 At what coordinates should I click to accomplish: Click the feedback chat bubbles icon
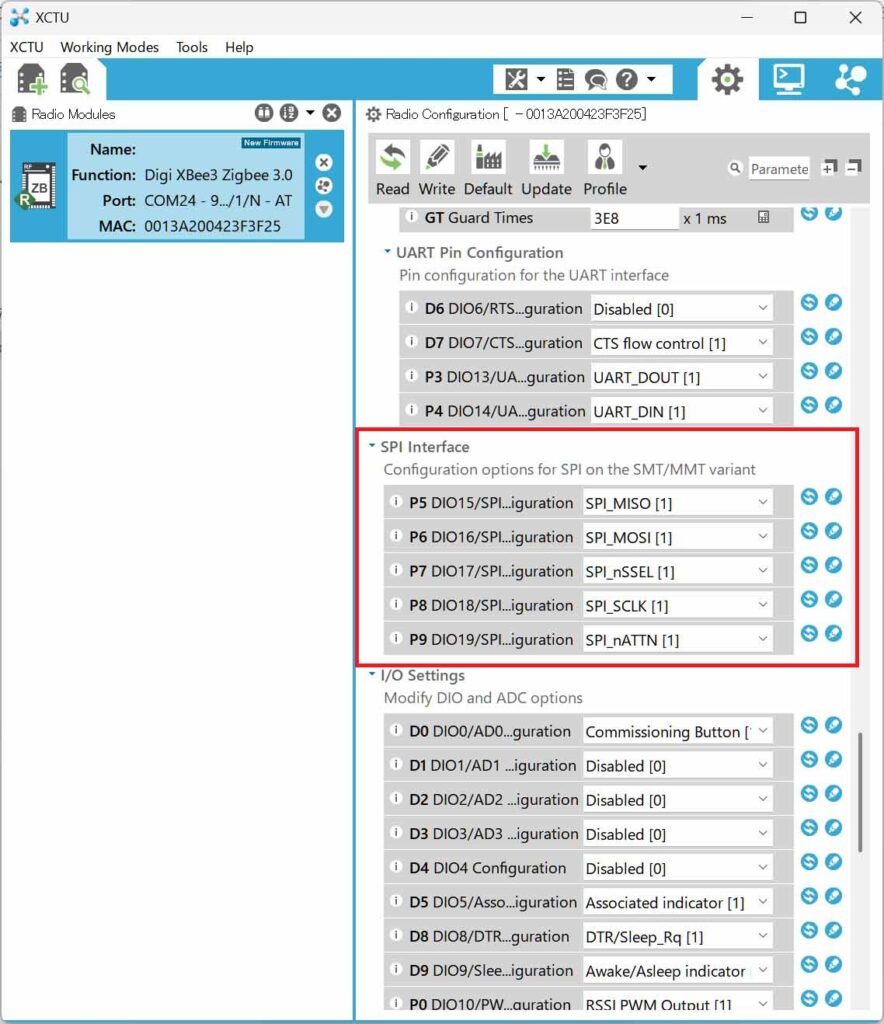[595, 80]
